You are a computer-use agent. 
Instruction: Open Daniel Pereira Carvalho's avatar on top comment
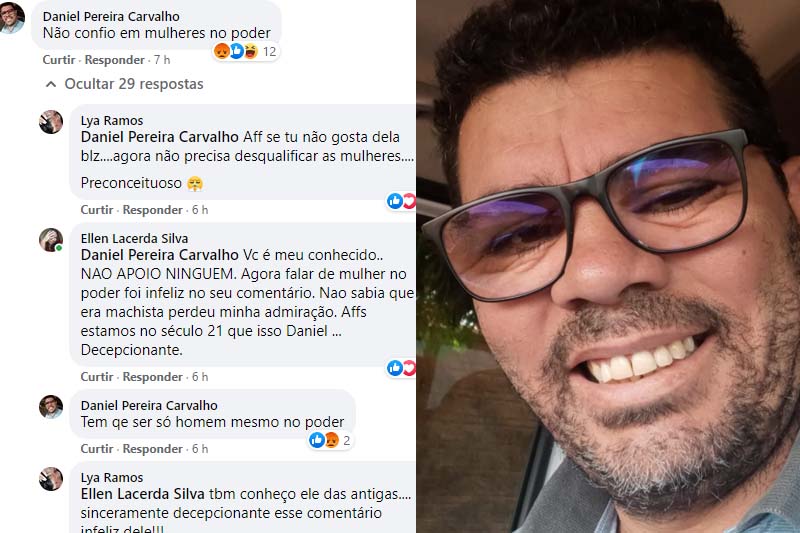(11, 18)
